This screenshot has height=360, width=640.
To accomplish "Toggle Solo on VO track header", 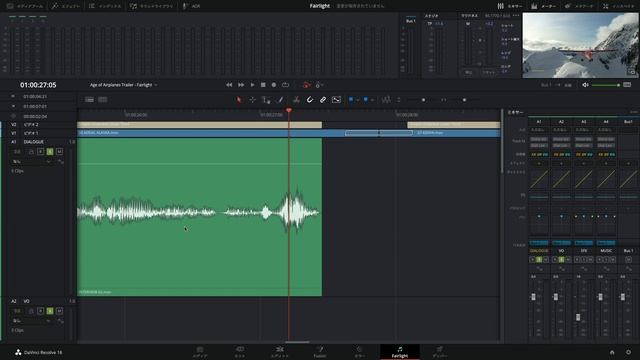I will click(50, 311).
